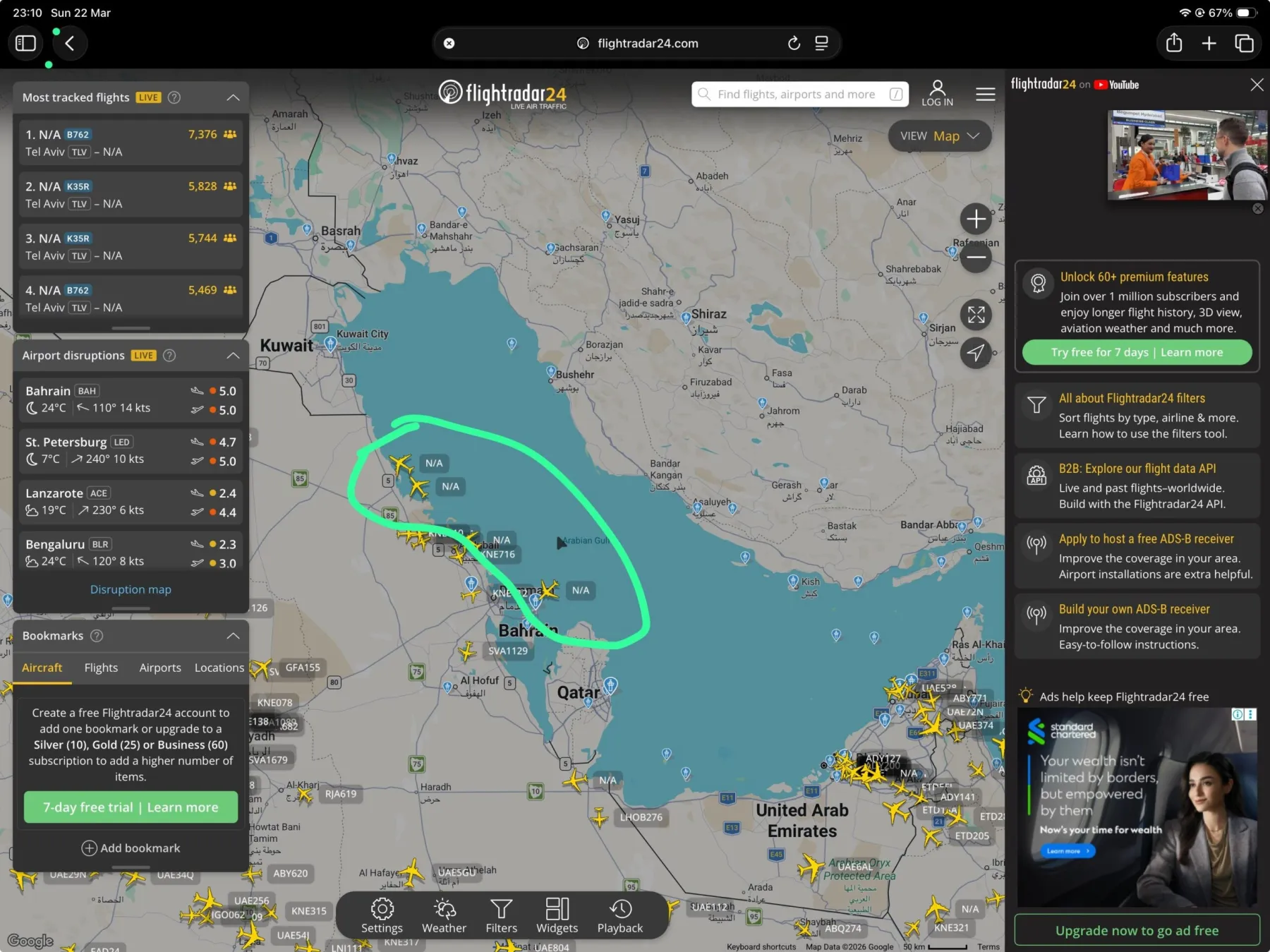
Task: Start flight Playback mode
Action: tap(619, 915)
